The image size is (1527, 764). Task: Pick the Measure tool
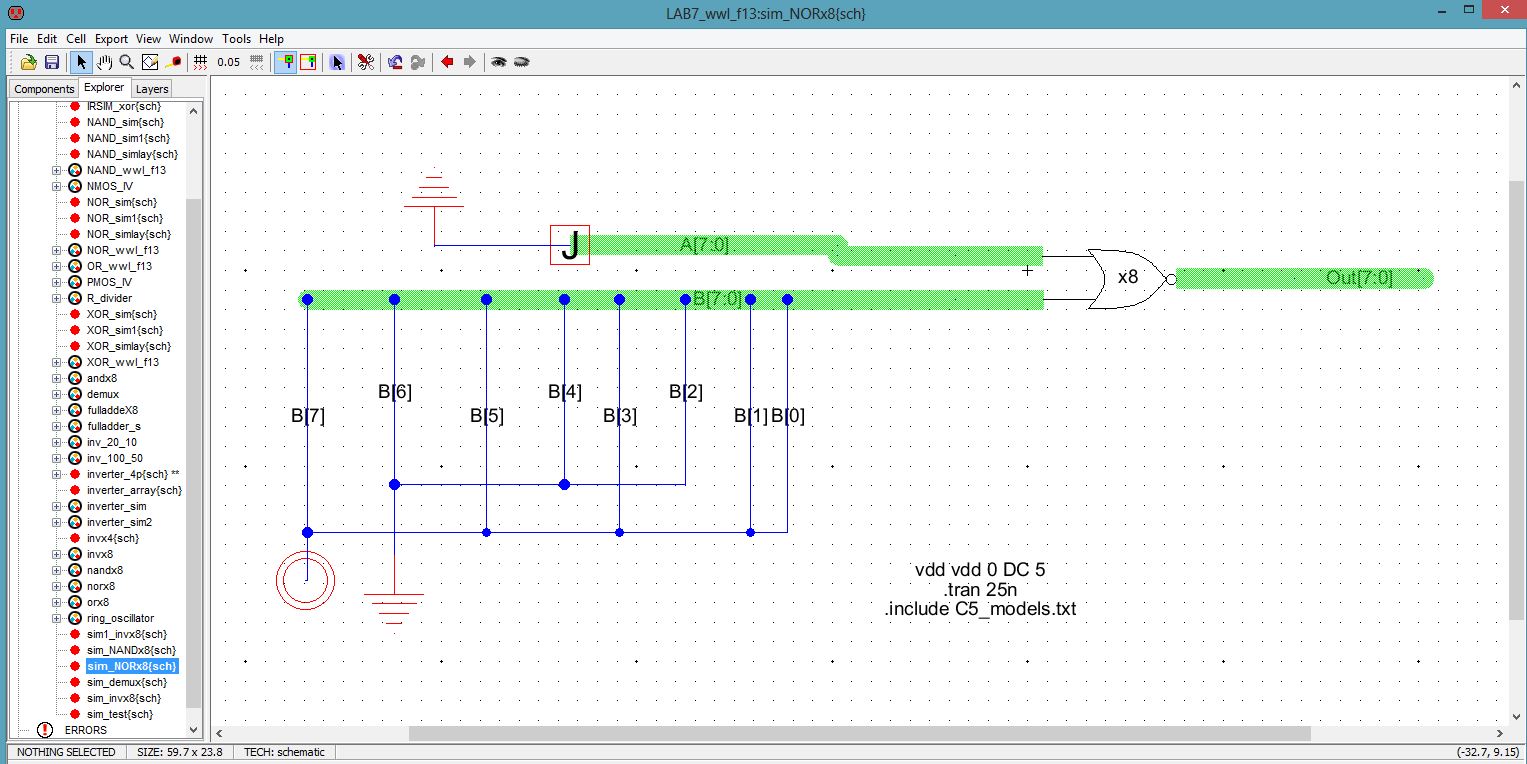pyautogui.click(x=173, y=62)
